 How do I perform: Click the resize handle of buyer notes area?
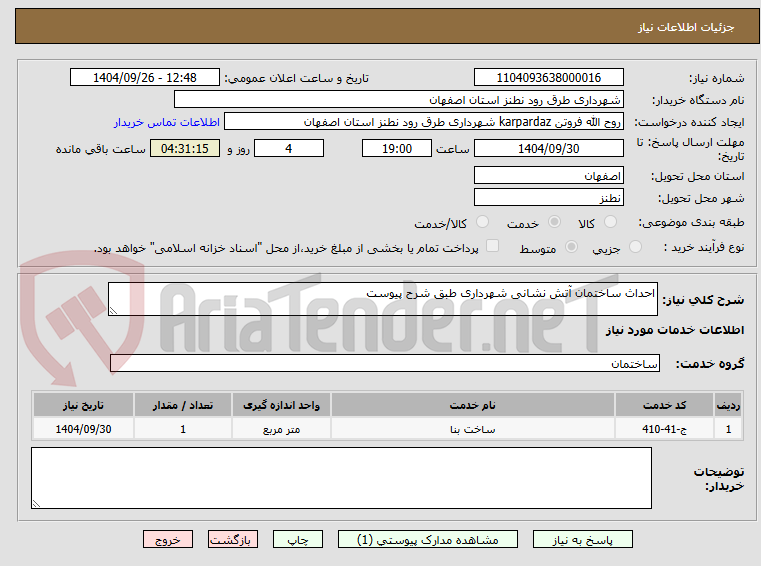[36, 503]
